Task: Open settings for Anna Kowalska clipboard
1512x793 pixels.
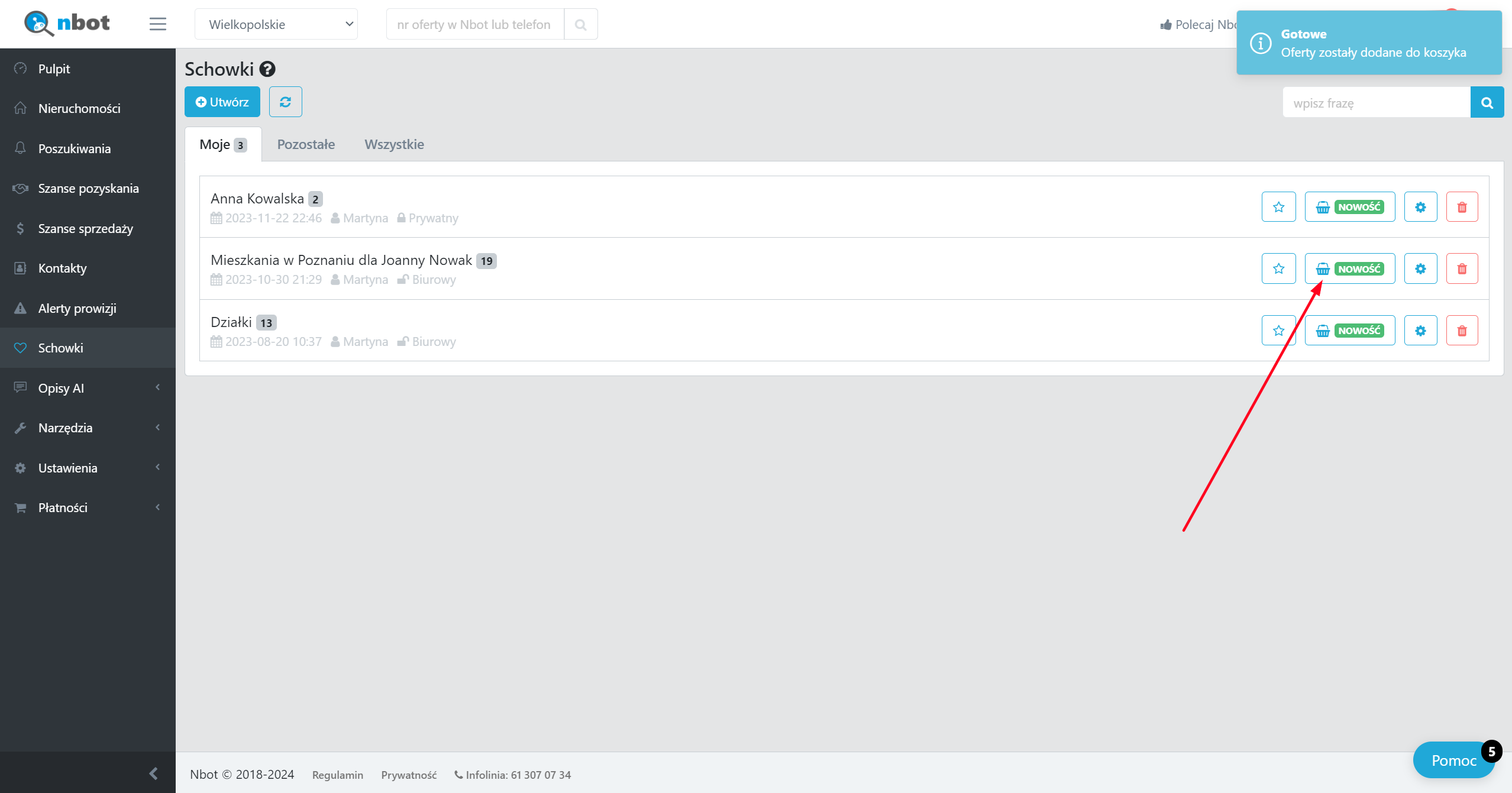Action: click(x=1421, y=207)
